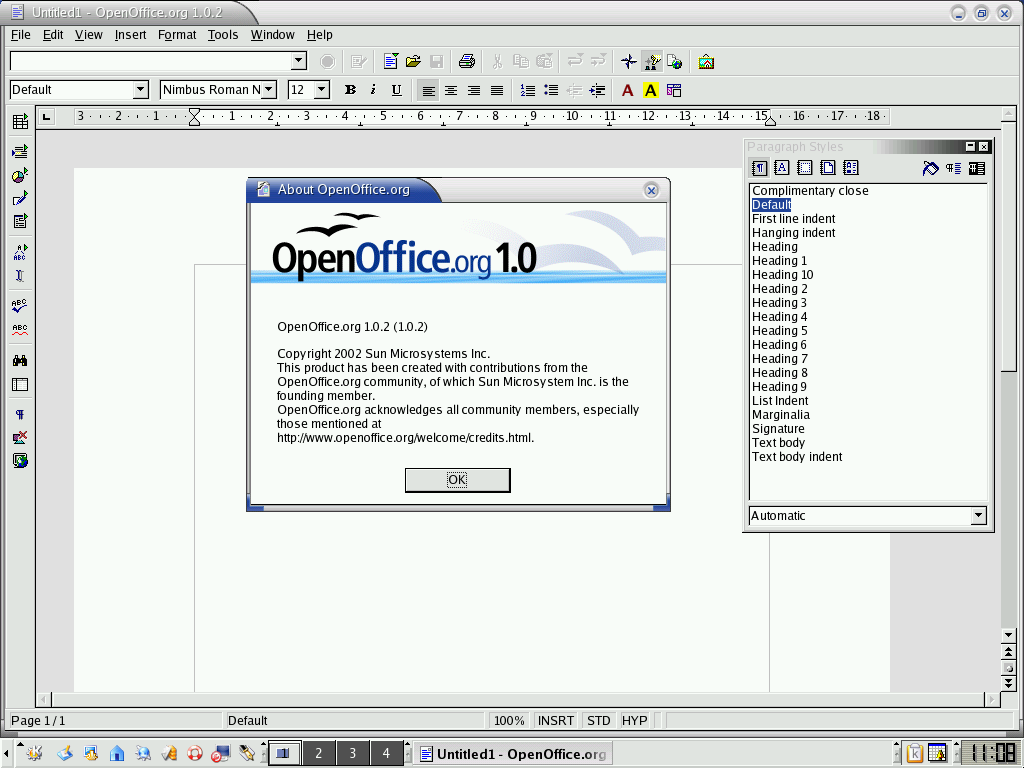This screenshot has width=1024, height=768.
Task: Run spellcheck from the sidebar
Action: (20, 305)
